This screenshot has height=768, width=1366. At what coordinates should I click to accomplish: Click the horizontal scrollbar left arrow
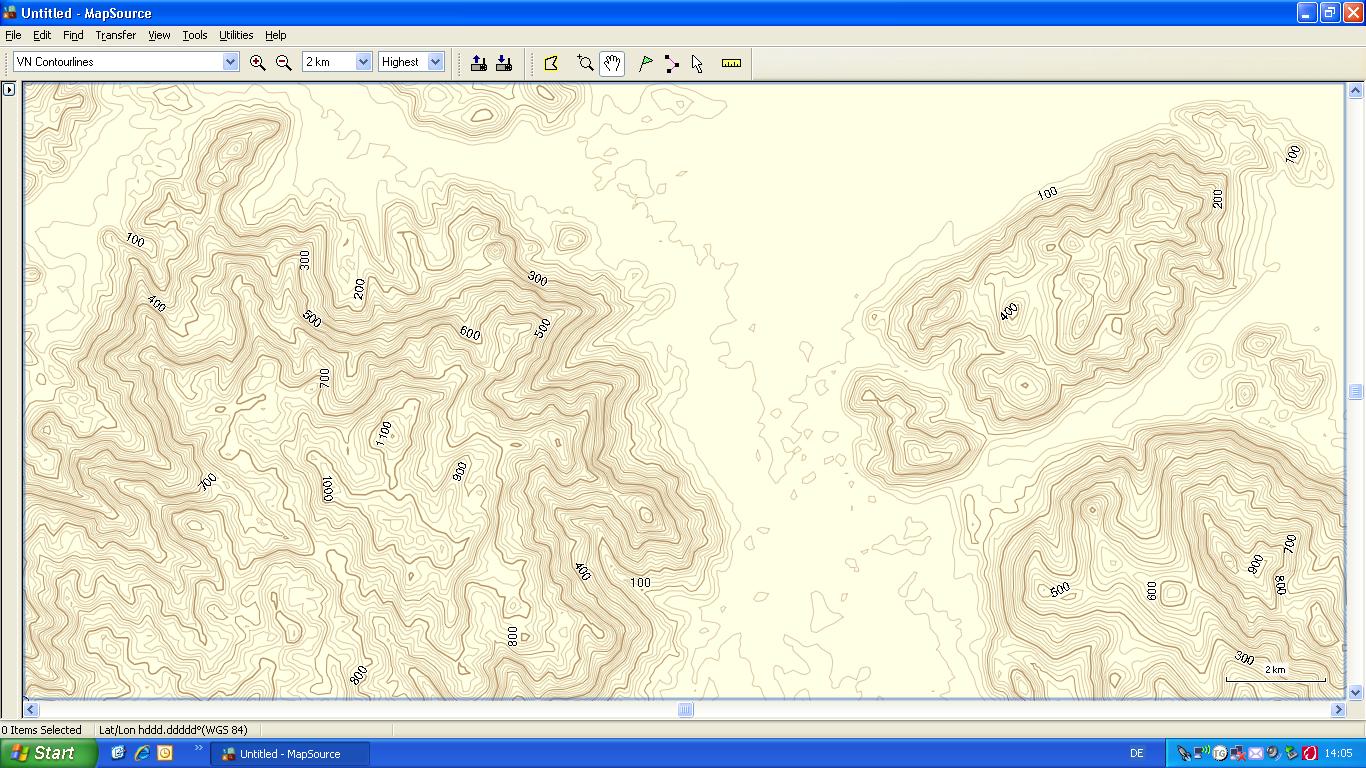coord(31,709)
